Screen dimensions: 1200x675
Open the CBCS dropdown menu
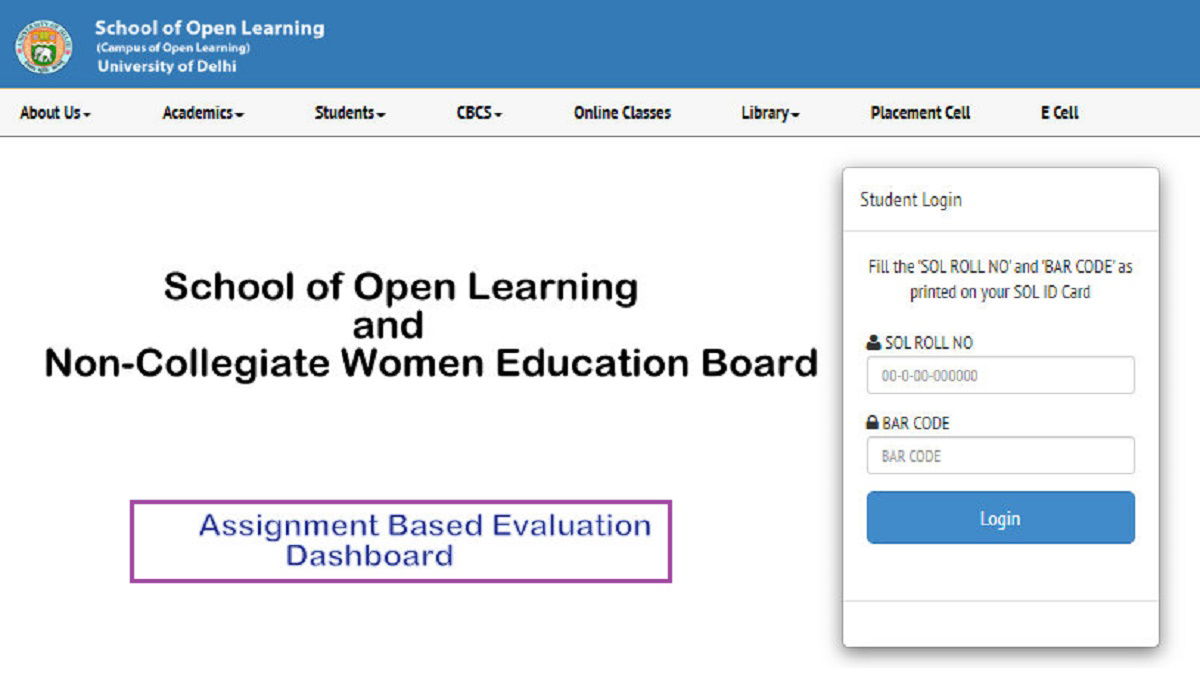point(477,113)
